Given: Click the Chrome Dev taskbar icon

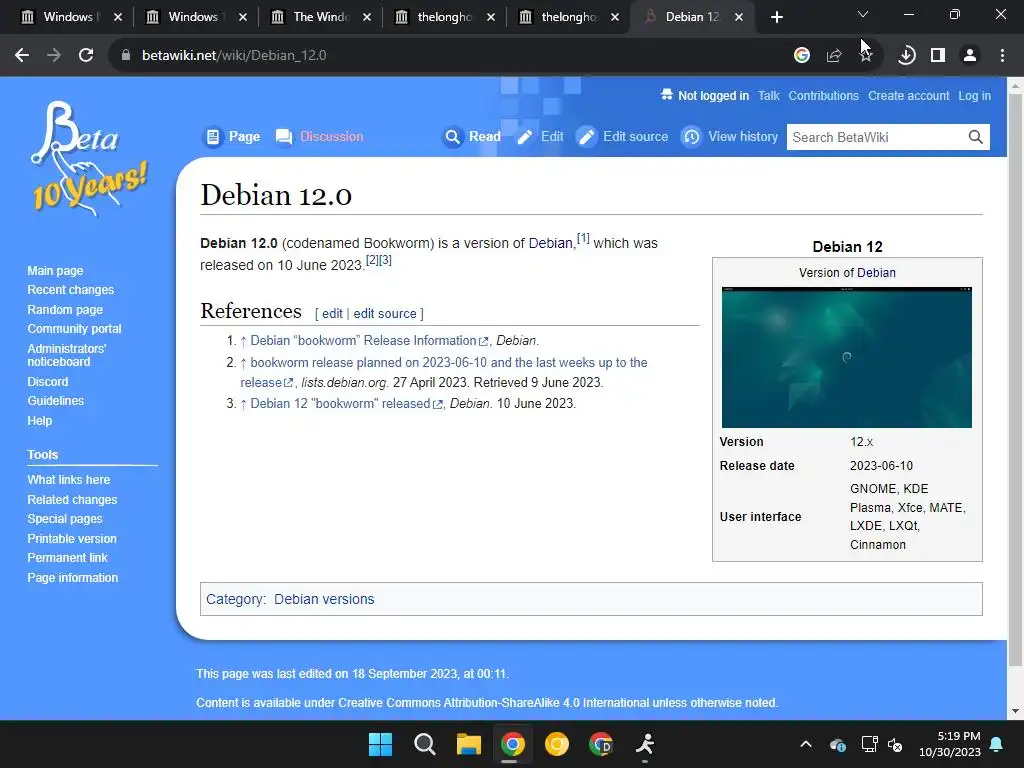Looking at the screenshot, I should (601, 744).
